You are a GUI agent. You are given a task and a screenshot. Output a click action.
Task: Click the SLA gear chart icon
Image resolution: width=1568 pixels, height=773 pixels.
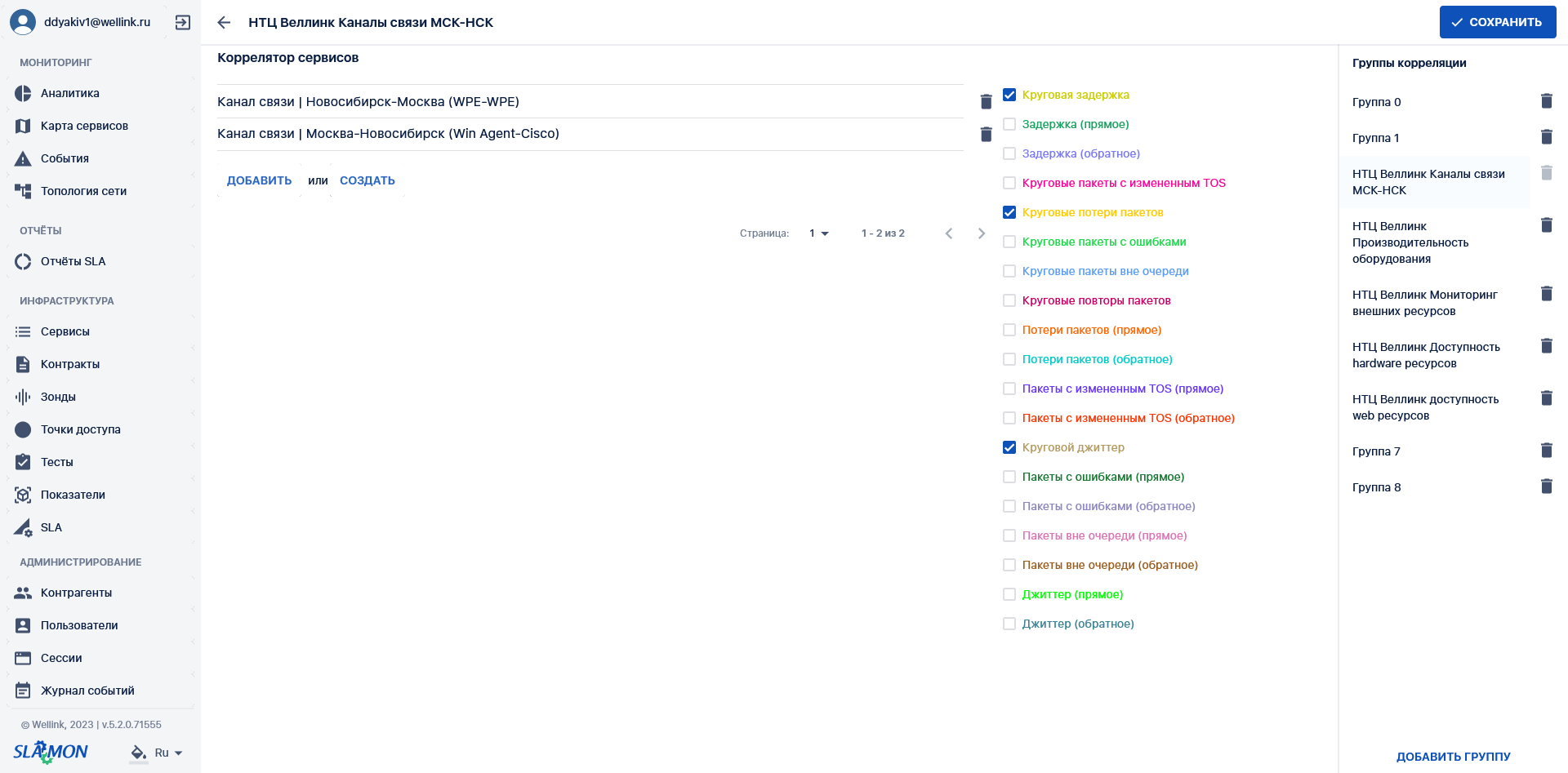23,527
